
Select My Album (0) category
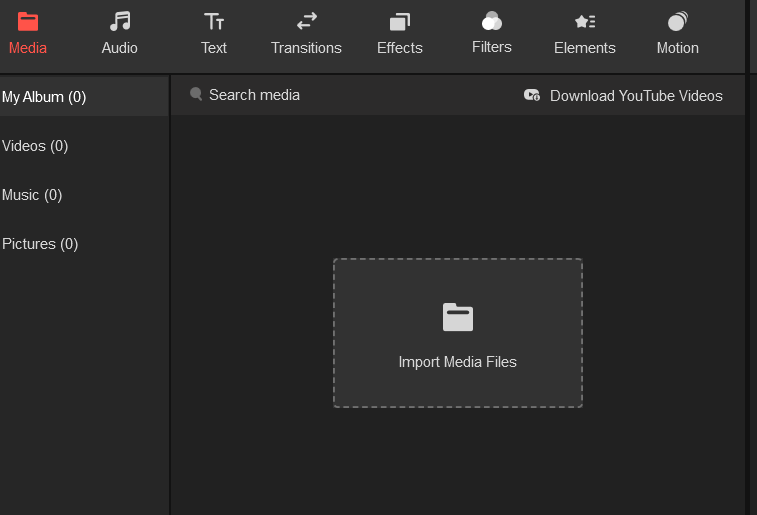(44, 97)
